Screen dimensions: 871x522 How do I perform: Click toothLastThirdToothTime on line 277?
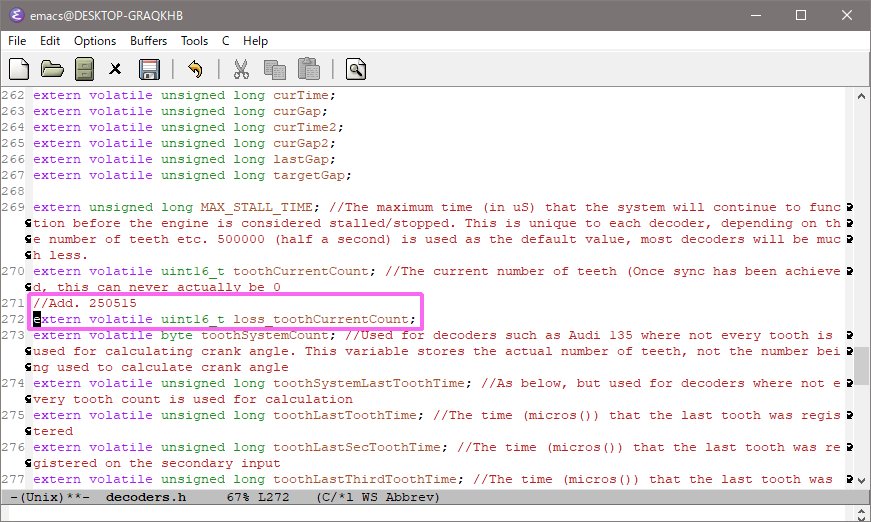[364, 479]
